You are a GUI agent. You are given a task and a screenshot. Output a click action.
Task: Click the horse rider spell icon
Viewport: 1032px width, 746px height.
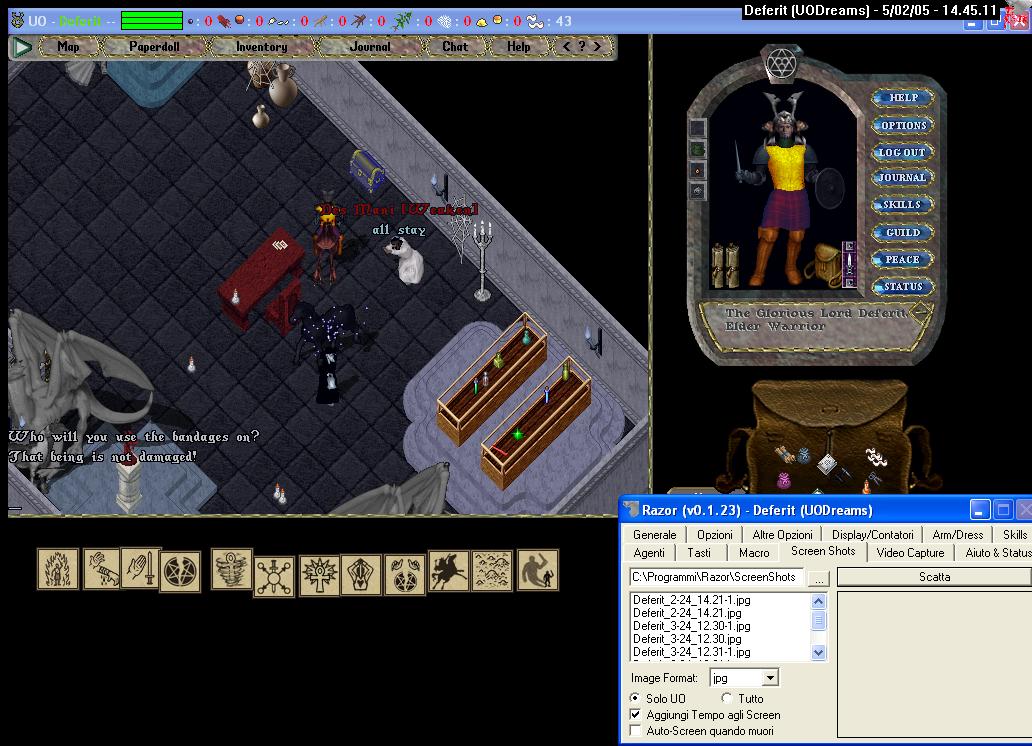point(449,570)
